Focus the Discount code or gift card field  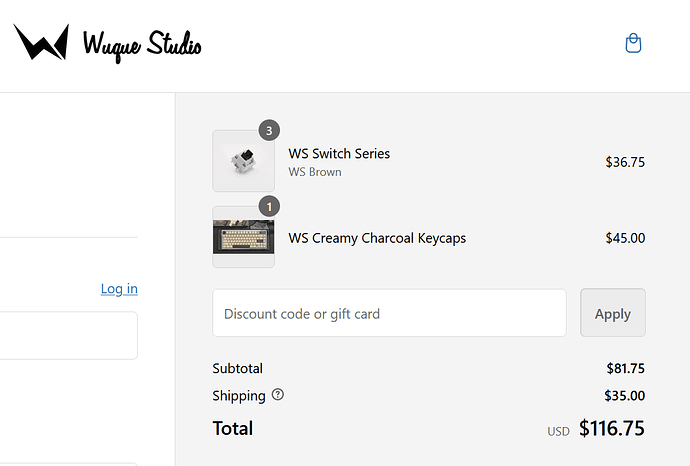click(x=389, y=313)
